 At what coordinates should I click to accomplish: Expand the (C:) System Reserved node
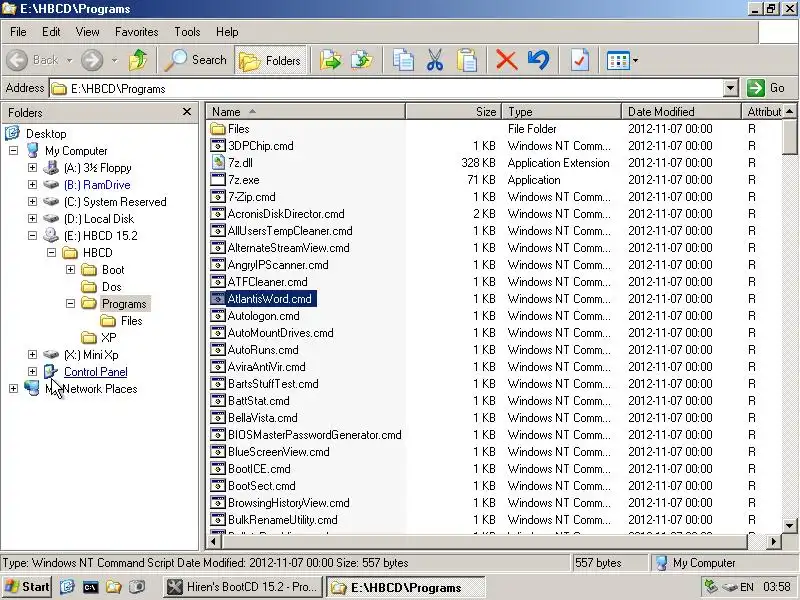point(32,201)
